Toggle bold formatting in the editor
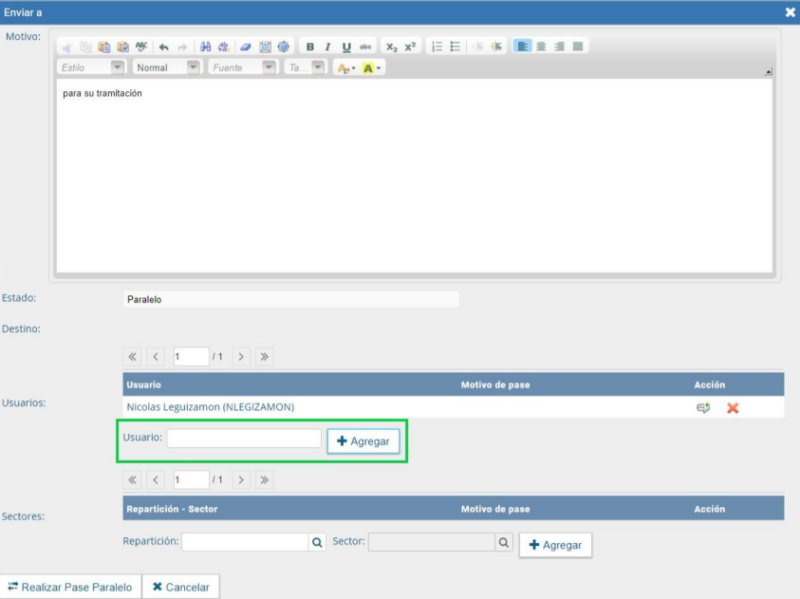 [310, 47]
